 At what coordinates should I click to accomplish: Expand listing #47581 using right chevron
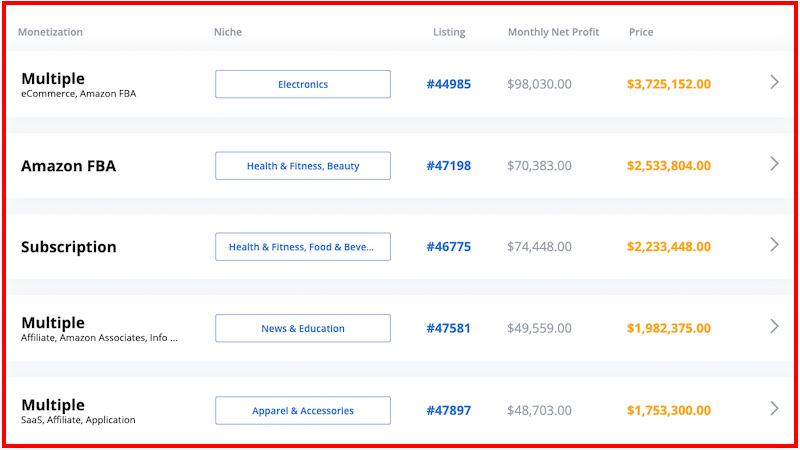click(774, 327)
